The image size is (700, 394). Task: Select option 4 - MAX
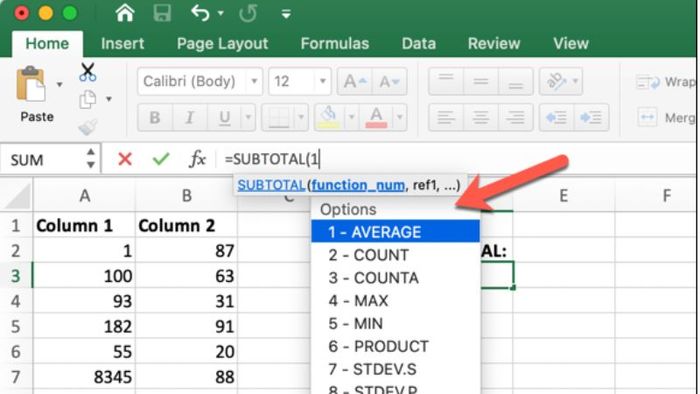tap(396, 300)
